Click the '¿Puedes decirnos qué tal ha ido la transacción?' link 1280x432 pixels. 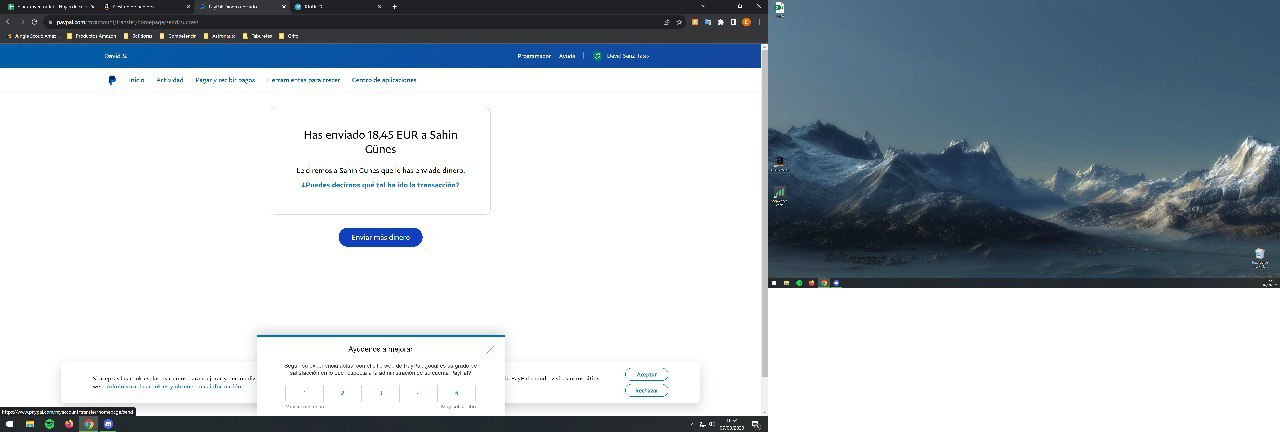pyautogui.click(x=380, y=185)
